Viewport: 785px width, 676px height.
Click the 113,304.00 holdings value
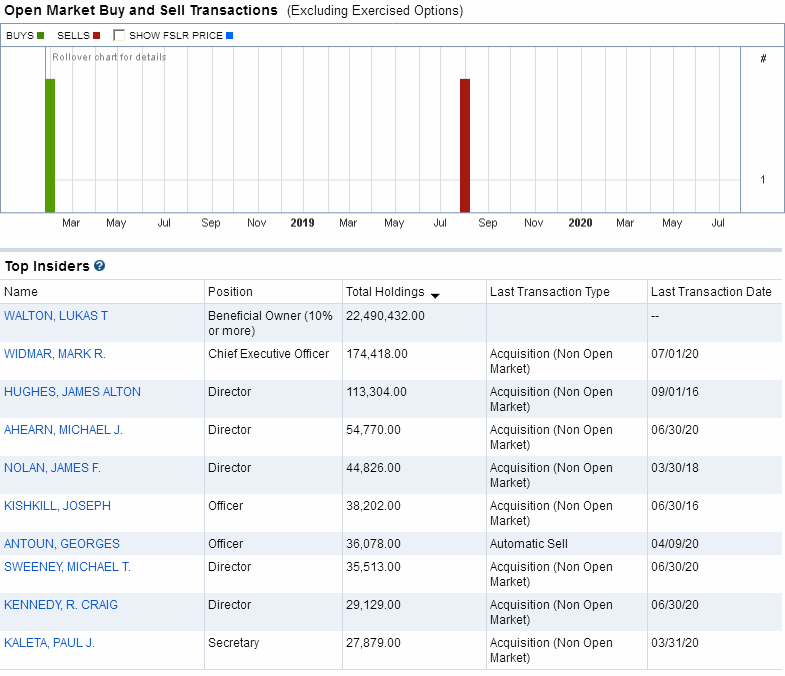coord(376,392)
